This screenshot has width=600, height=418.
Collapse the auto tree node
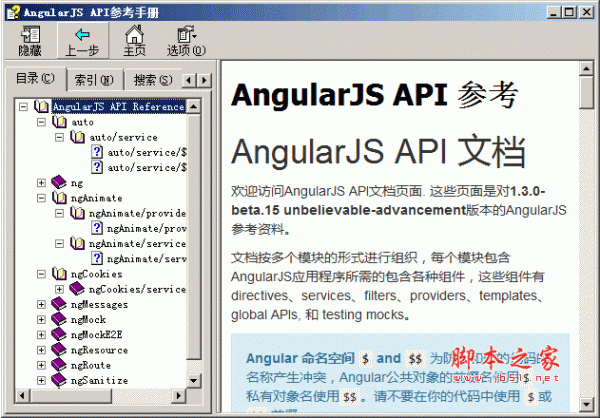click(41, 122)
